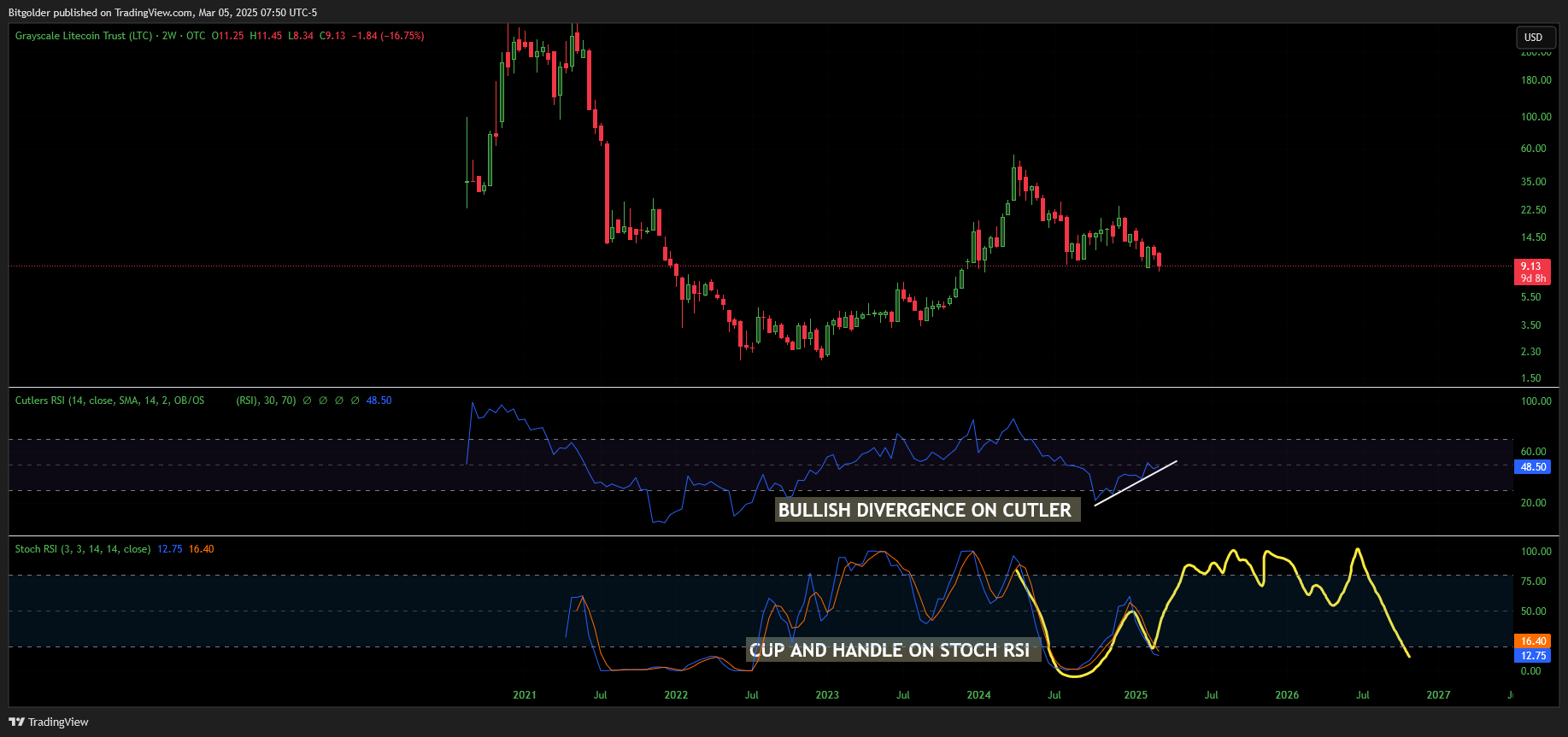Image resolution: width=1568 pixels, height=737 pixels.
Task: Click the CUP AND HANDLE ON STOCH RSI label
Action: coord(892,650)
